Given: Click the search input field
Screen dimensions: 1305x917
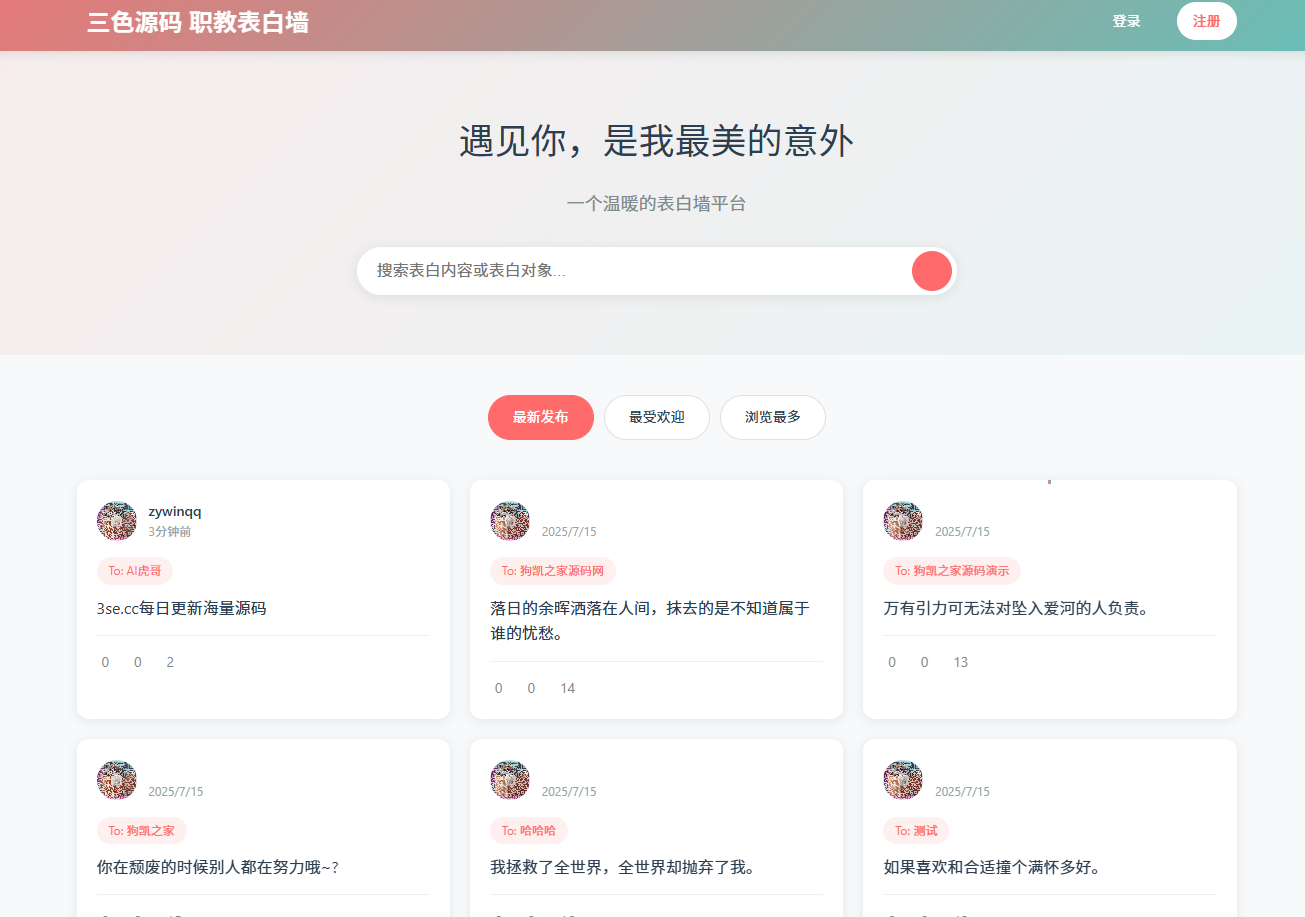Looking at the screenshot, I should 600,270.
